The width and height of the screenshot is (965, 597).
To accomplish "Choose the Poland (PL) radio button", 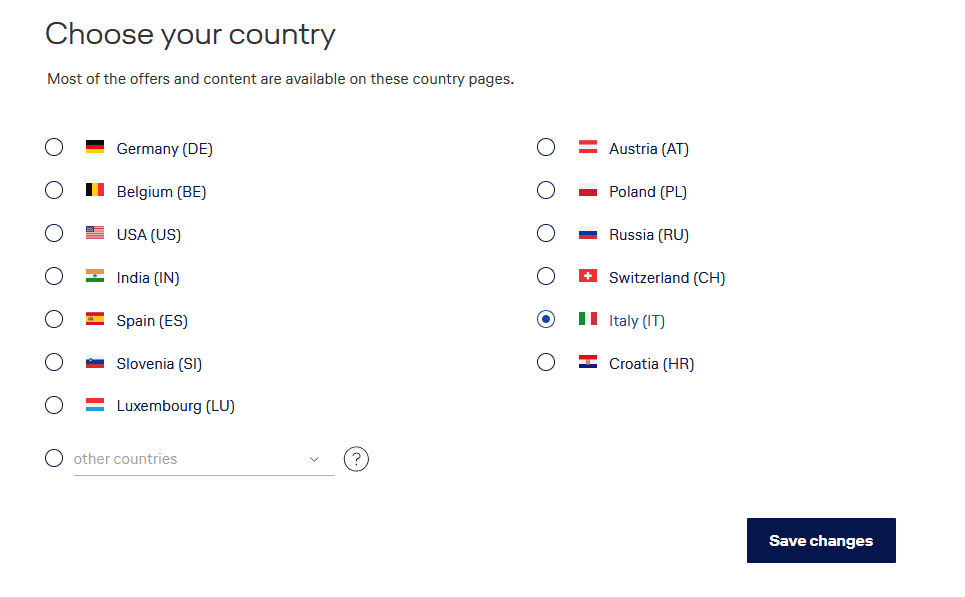I will 546,190.
